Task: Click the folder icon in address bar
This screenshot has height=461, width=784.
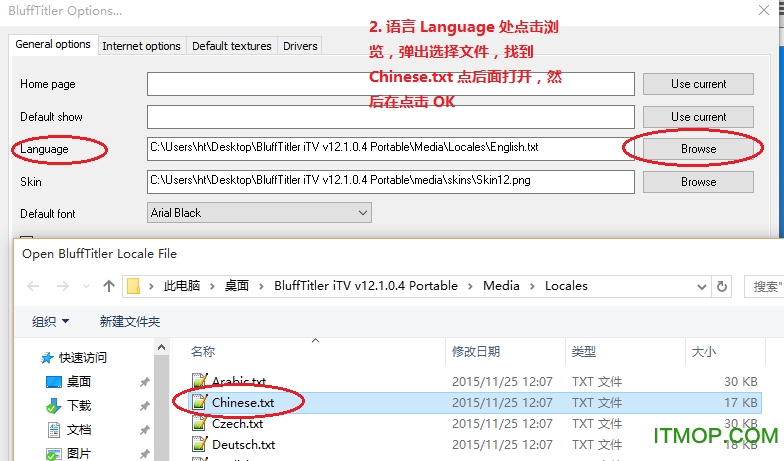Action: point(133,286)
